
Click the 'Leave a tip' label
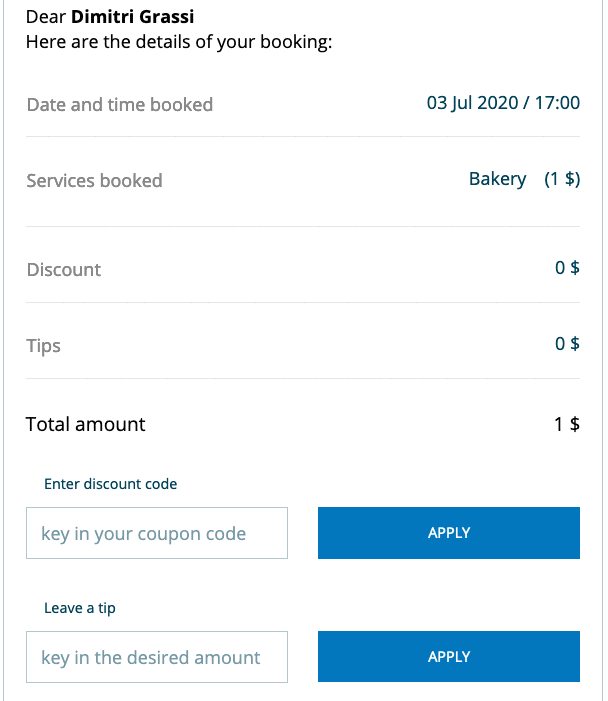point(80,608)
